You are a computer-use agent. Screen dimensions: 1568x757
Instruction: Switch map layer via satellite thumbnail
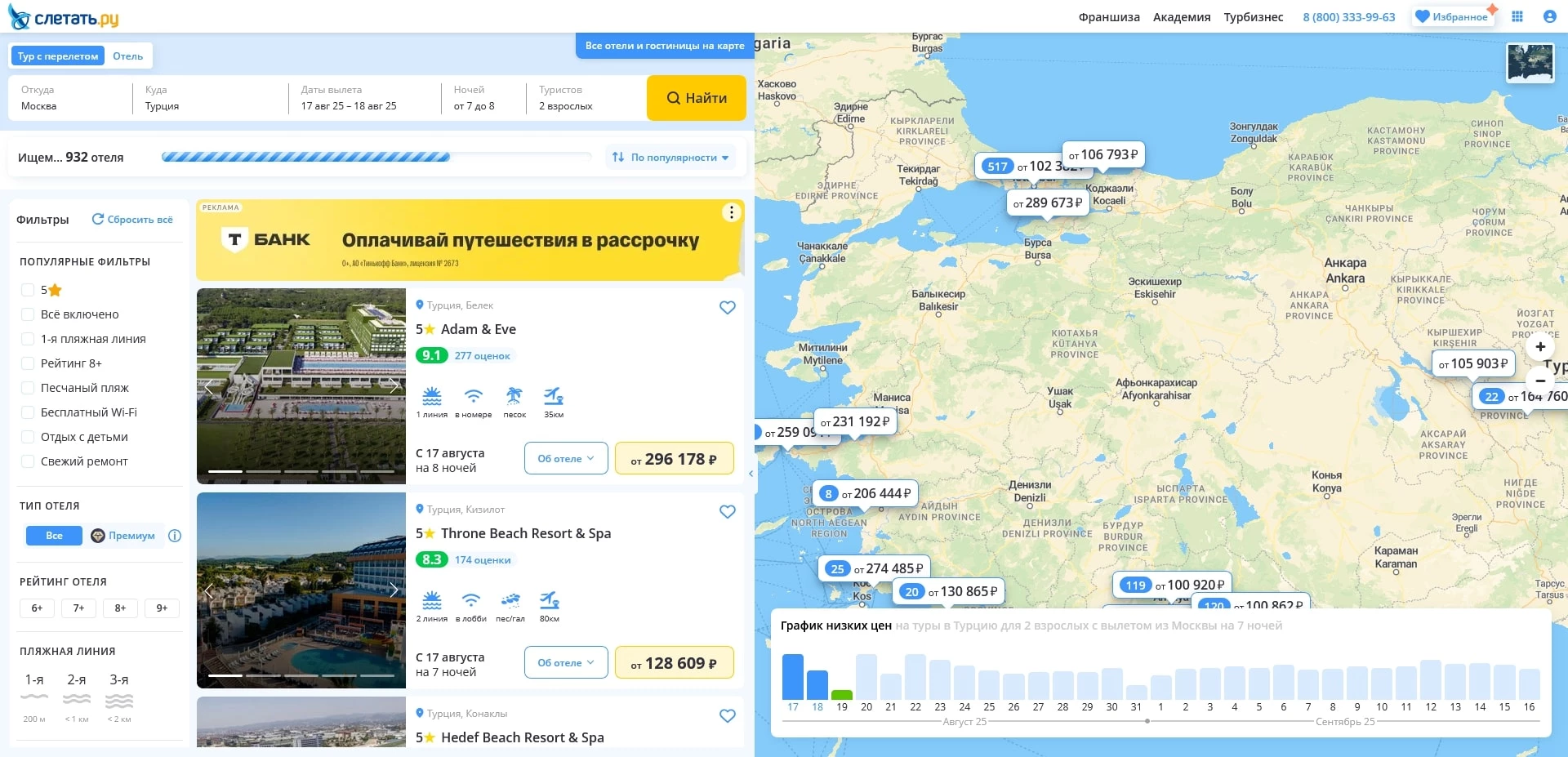coord(1530,63)
